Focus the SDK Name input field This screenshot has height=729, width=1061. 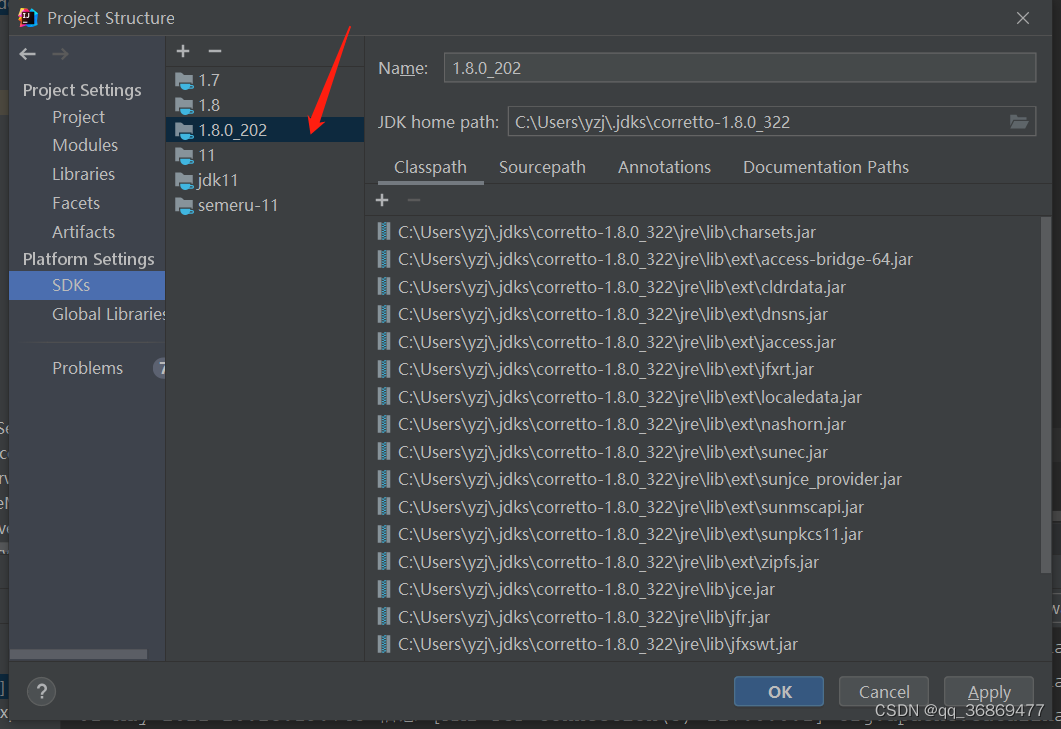coord(740,68)
